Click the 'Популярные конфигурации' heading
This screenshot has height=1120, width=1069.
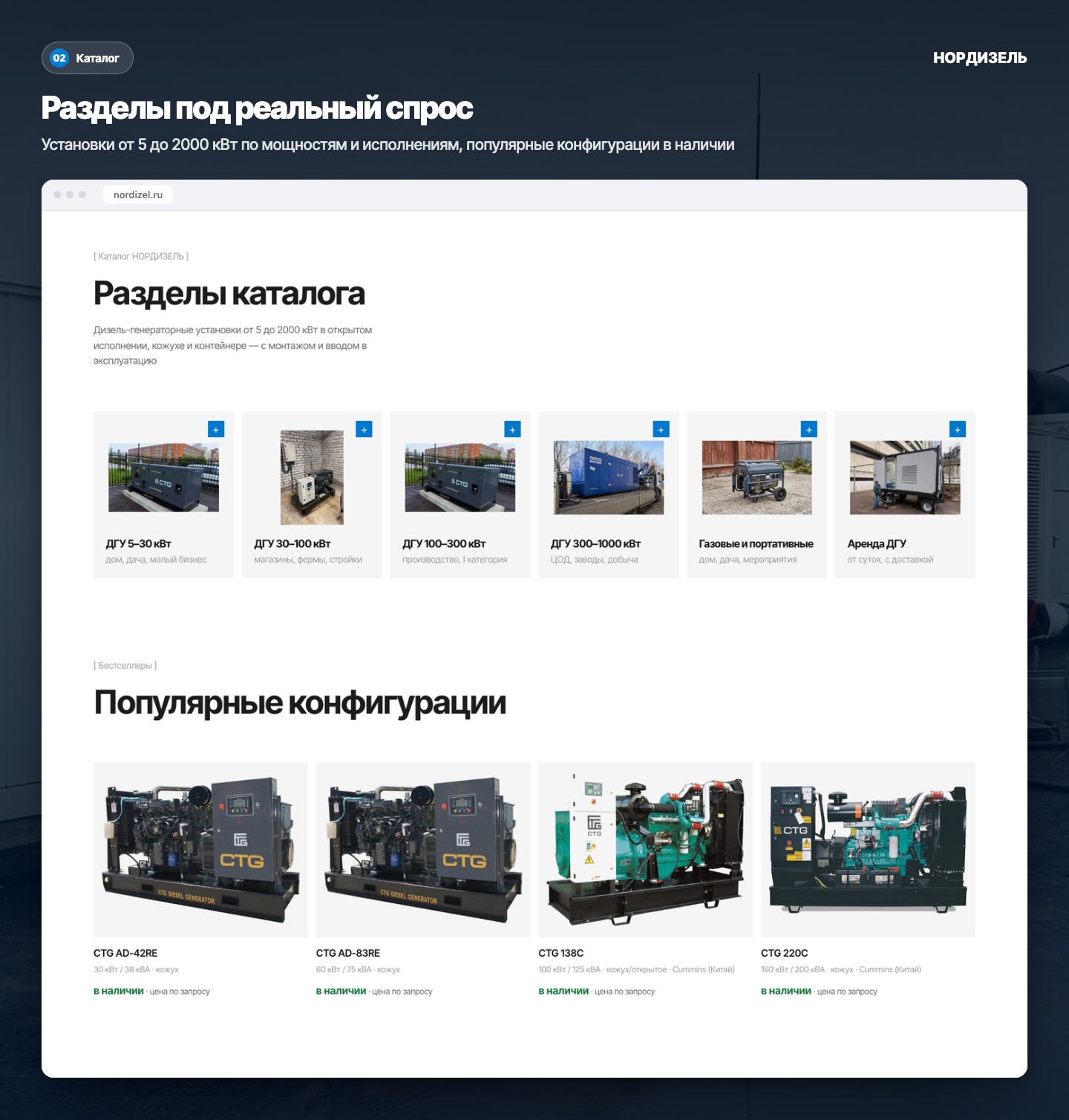[300, 703]
